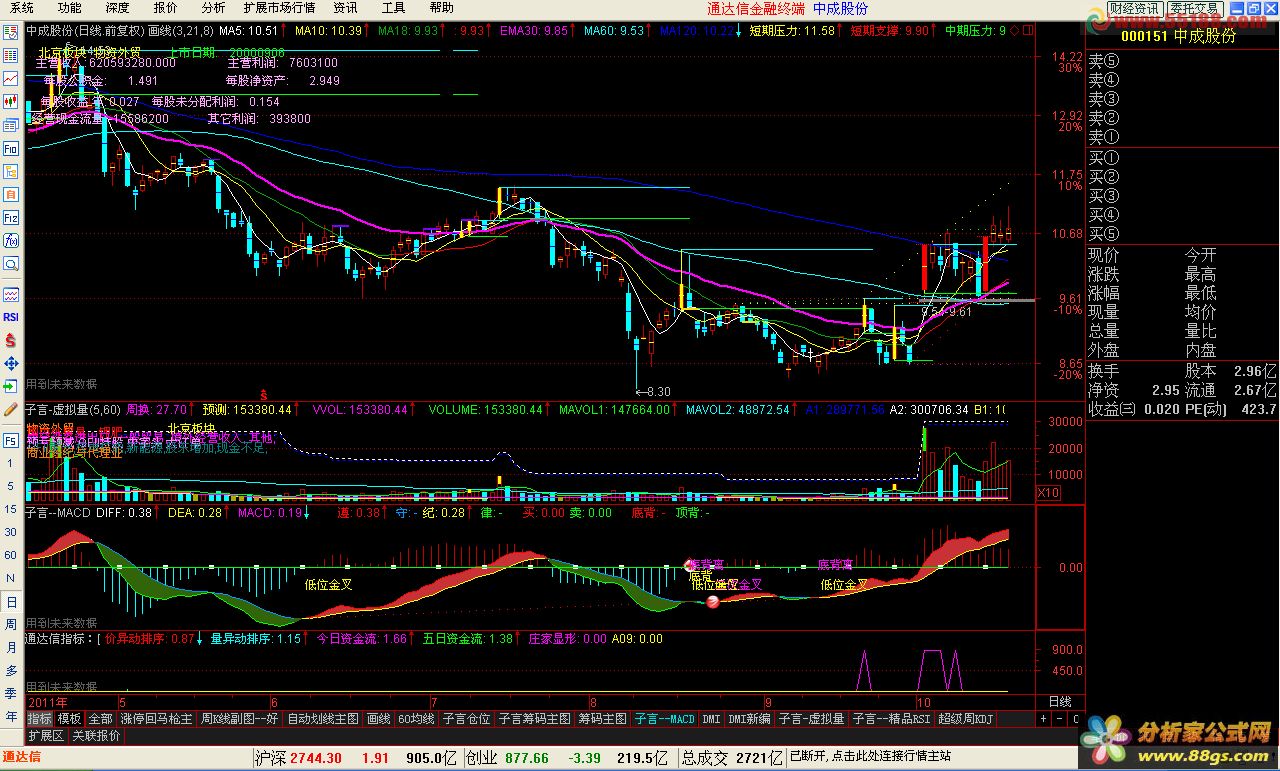Select the 周 weekly period
Viewport: 1280px width, 771px height.
11,624
